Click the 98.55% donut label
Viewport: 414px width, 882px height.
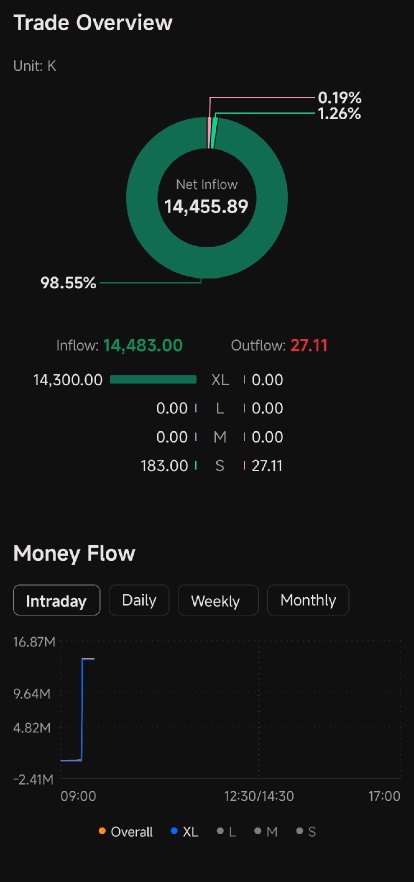coord(68,283)
